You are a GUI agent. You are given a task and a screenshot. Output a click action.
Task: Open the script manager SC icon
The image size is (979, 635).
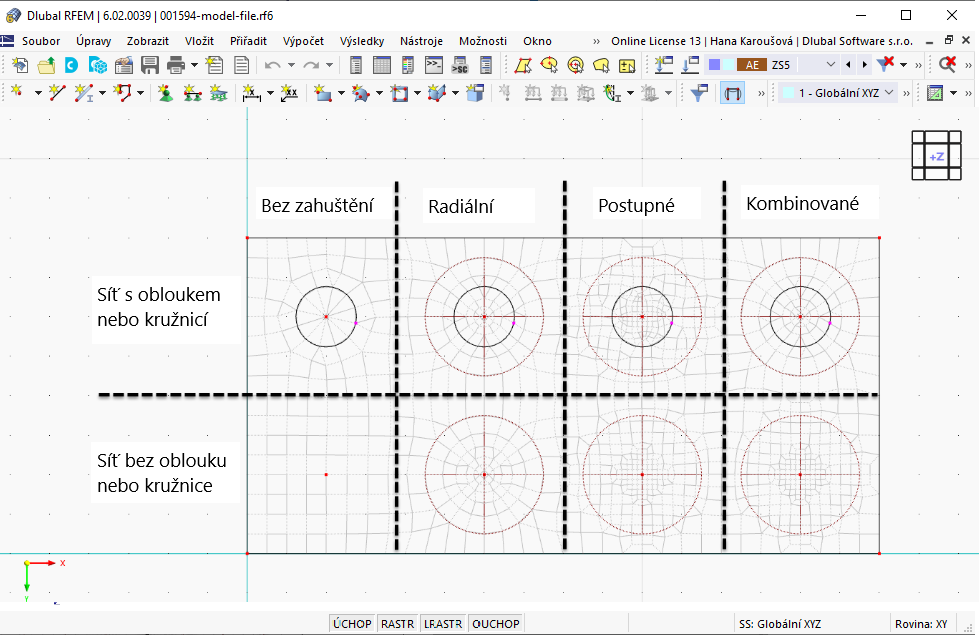pyautogui.click(x=460, y=65)
